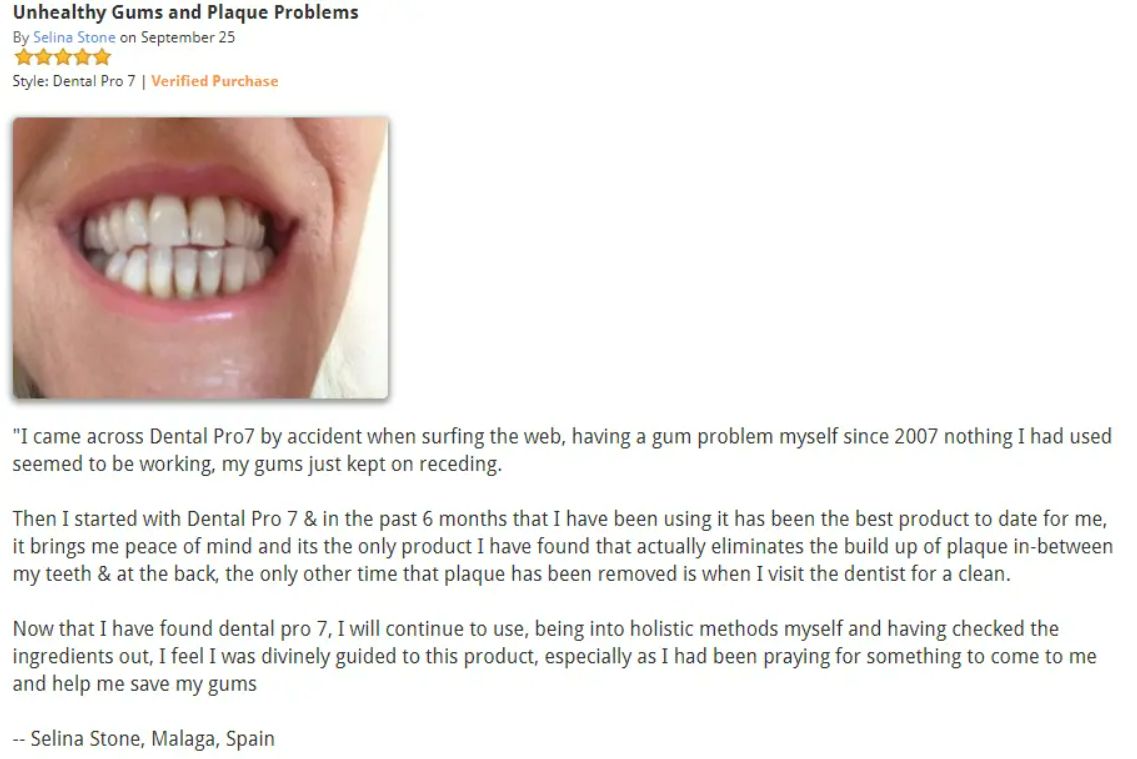Click the 'September 25' review date
This screenshot has height=759, width=1137.
(188, 37)
